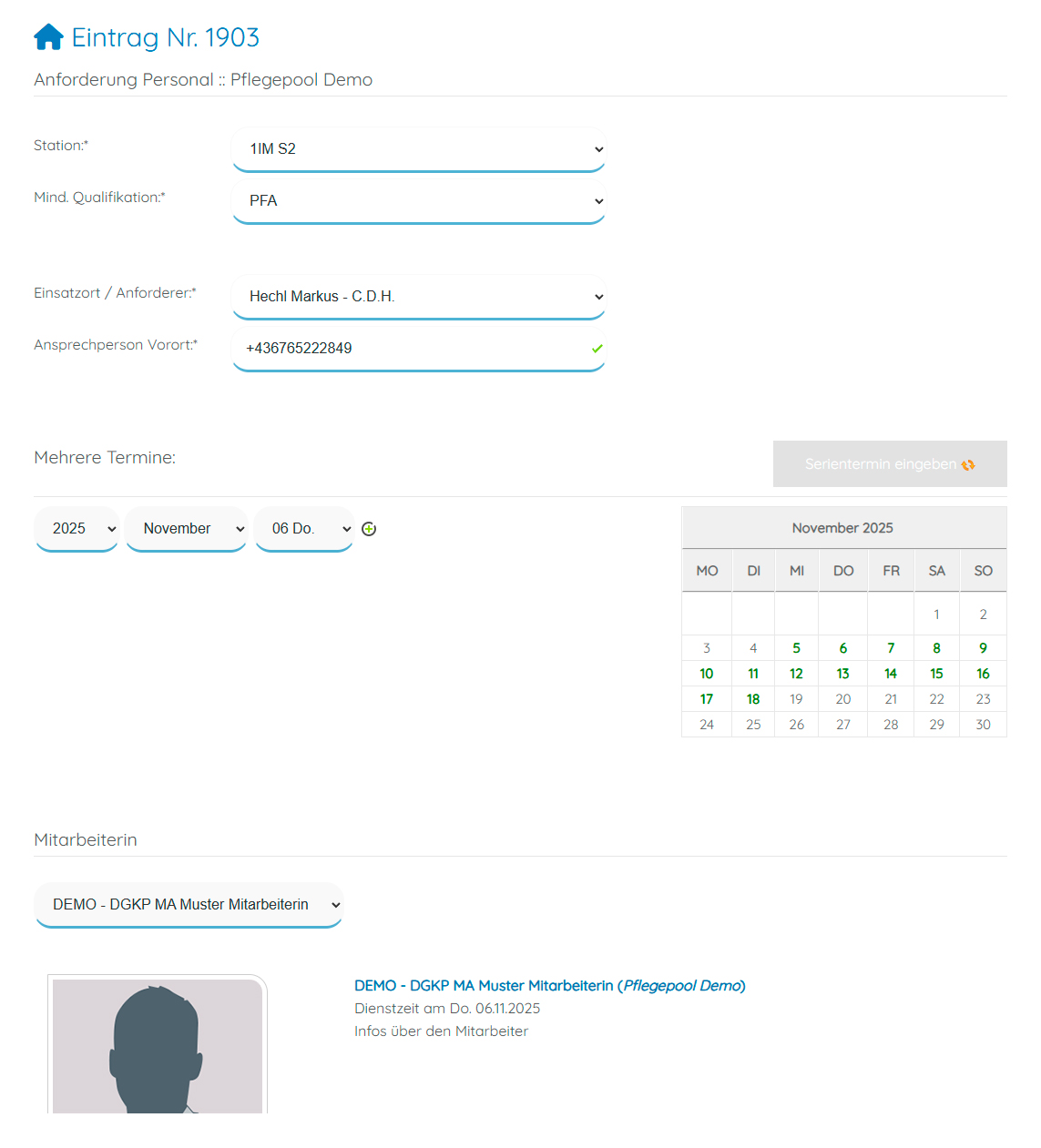Click Infos über den Mitarbeiter link
This screenshot has height=1148, width=1041.
point(441,1031)
